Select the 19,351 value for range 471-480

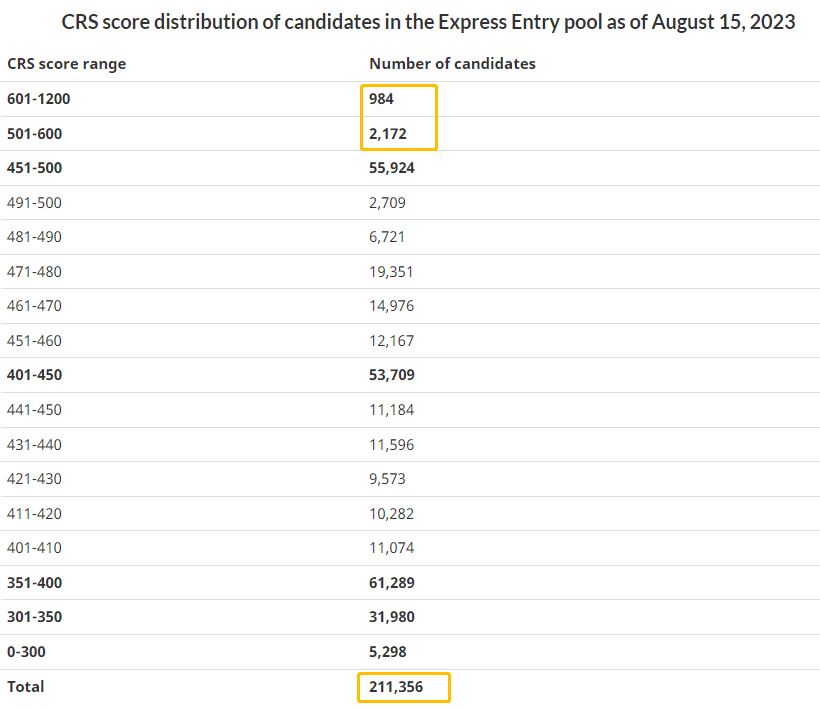[x=391, y=272]
